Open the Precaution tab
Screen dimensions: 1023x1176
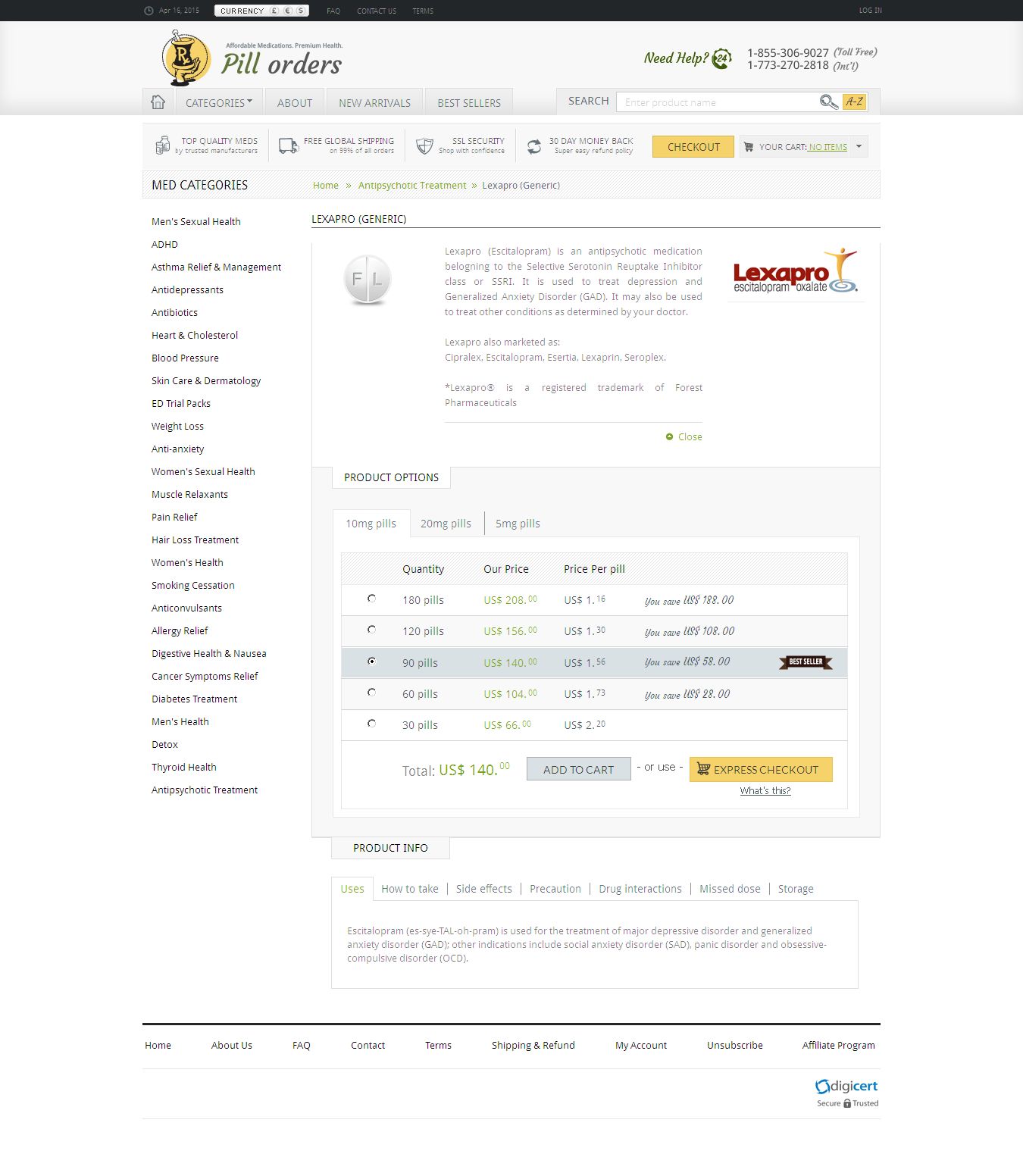click(555, 889)
